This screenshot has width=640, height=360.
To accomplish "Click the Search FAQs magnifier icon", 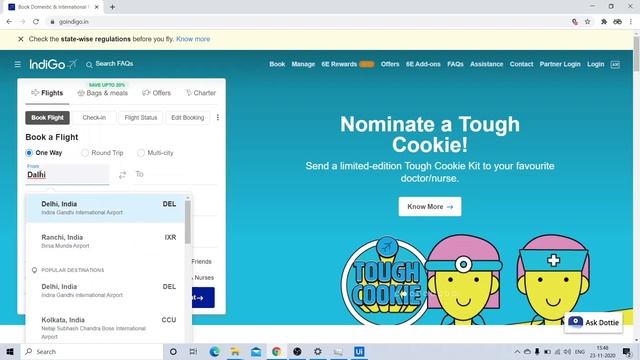I will coord(89,64).
